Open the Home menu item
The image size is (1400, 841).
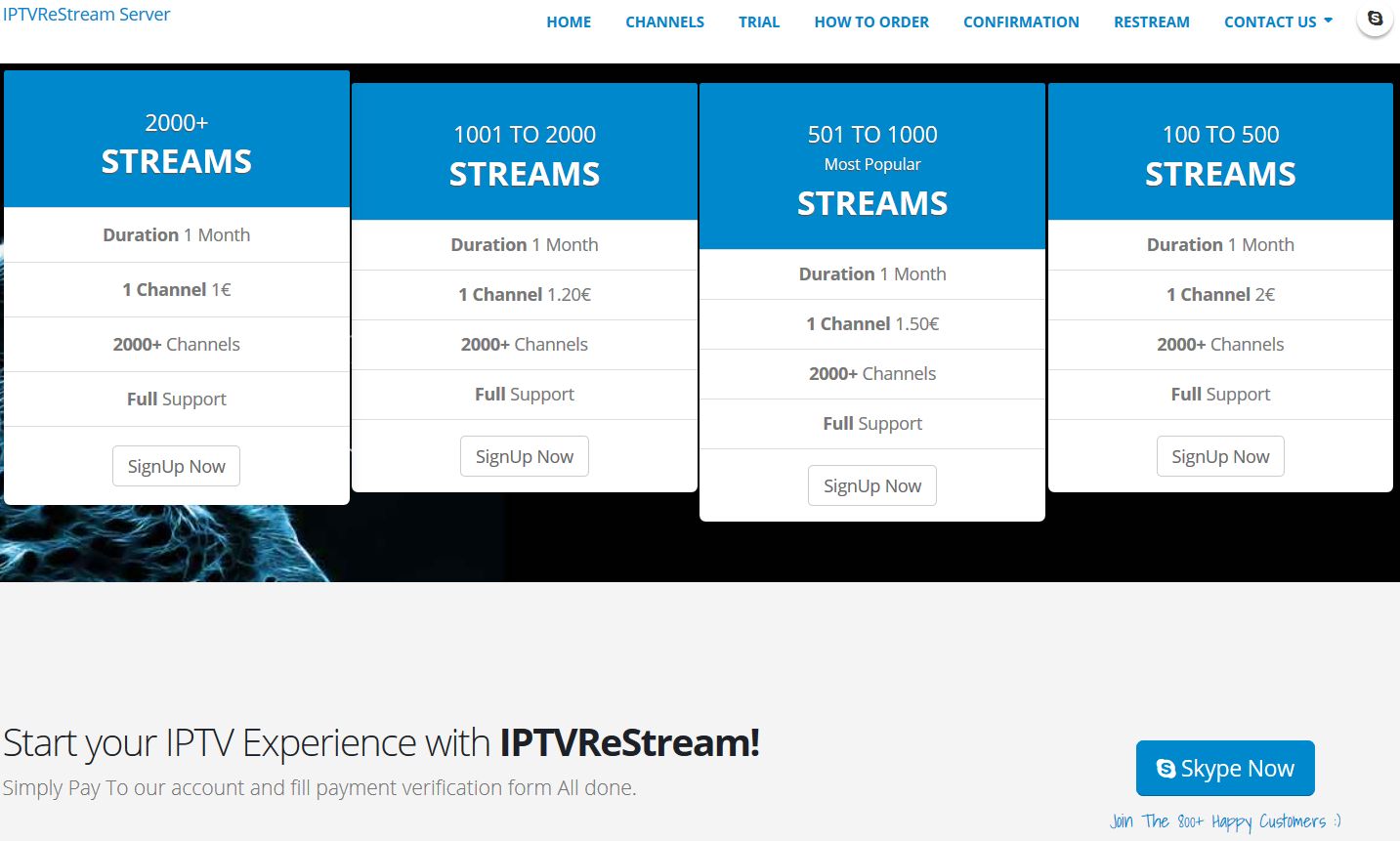[569, 21]
